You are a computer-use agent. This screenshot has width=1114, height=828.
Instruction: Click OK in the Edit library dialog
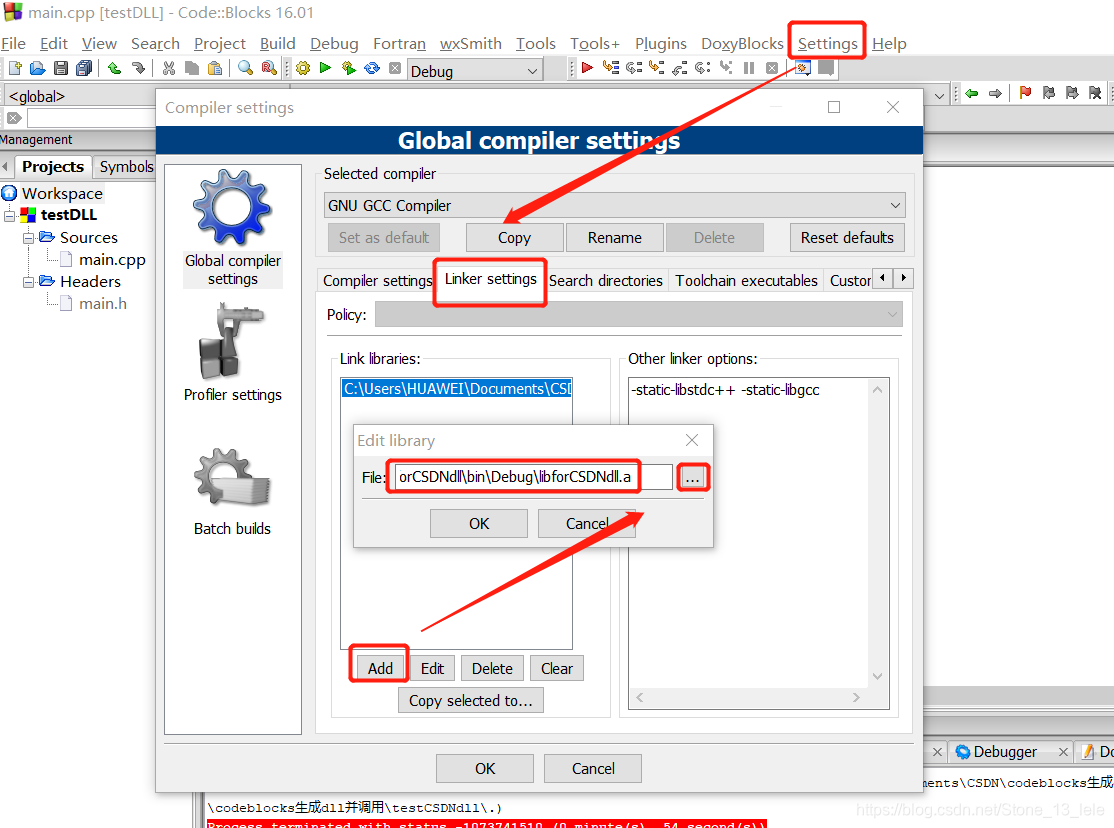(x=479, y=524)
